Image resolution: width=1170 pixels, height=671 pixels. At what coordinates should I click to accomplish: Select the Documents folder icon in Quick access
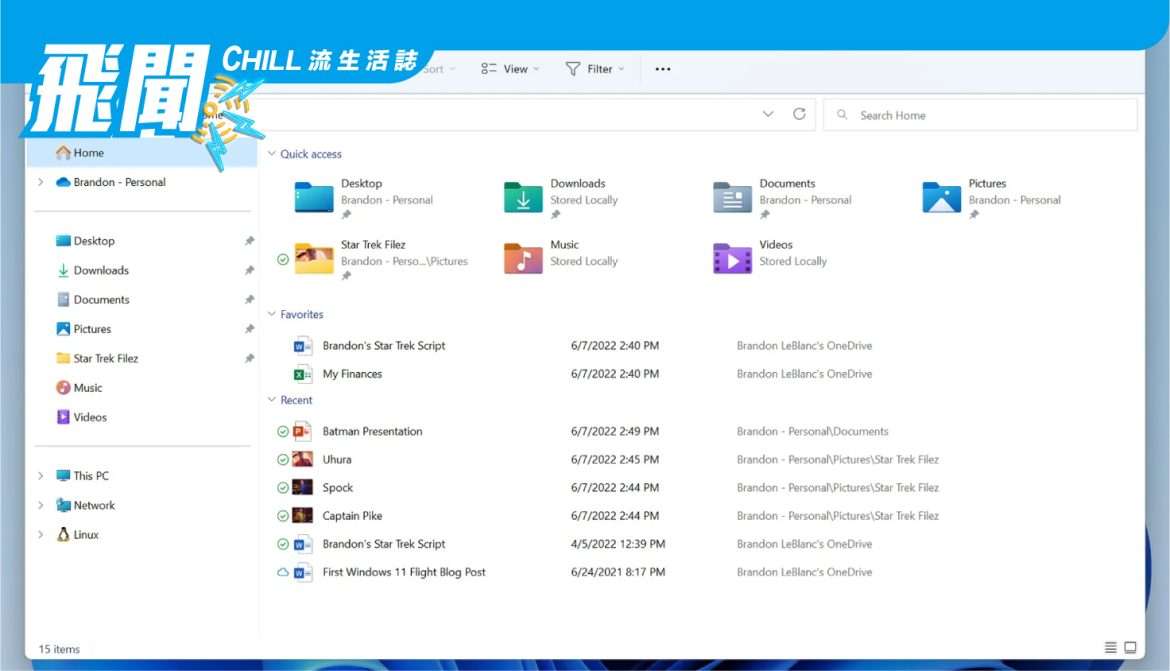(732, 197)
